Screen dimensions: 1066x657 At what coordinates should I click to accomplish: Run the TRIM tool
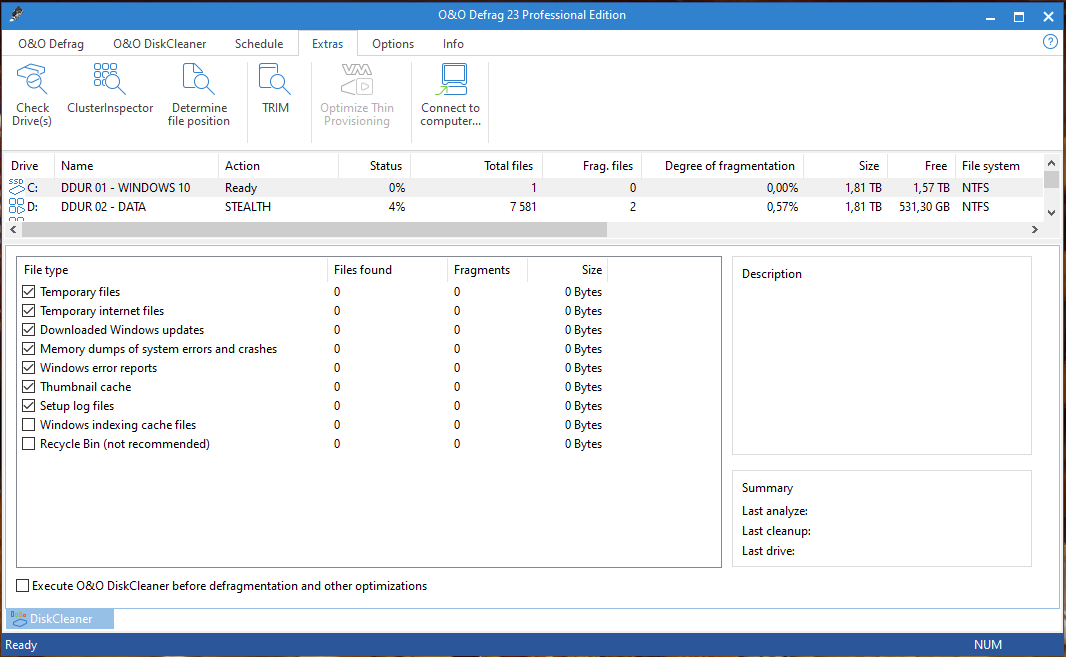[x=275, y=90]
